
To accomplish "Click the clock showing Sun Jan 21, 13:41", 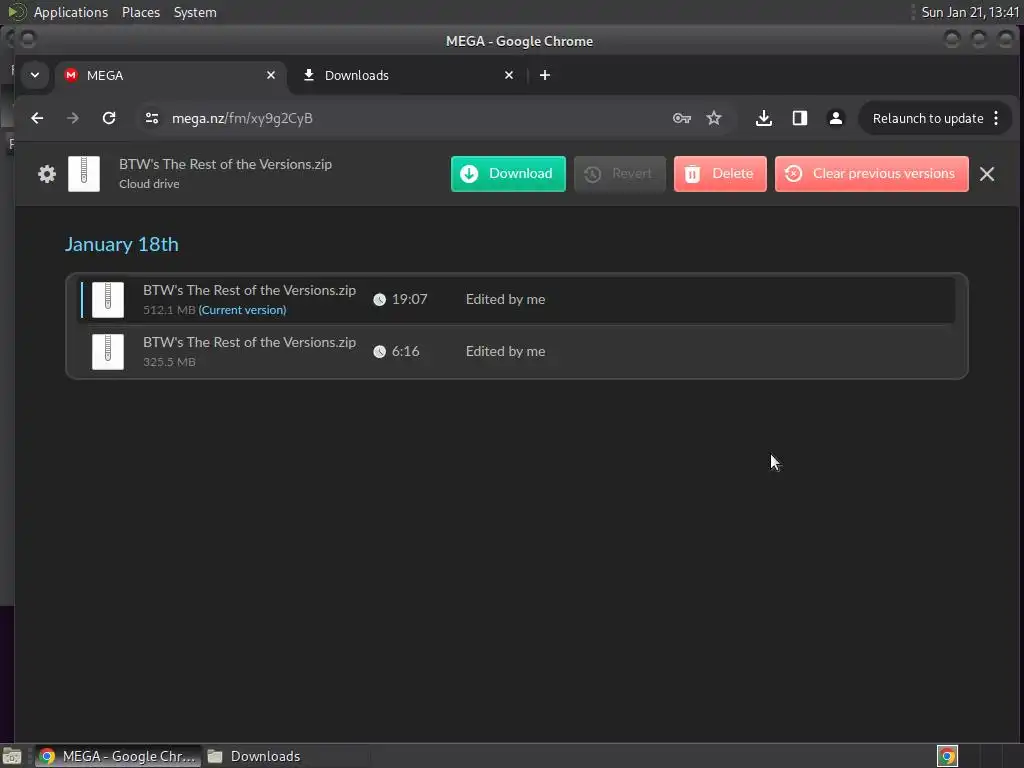I will click(970, 12).
